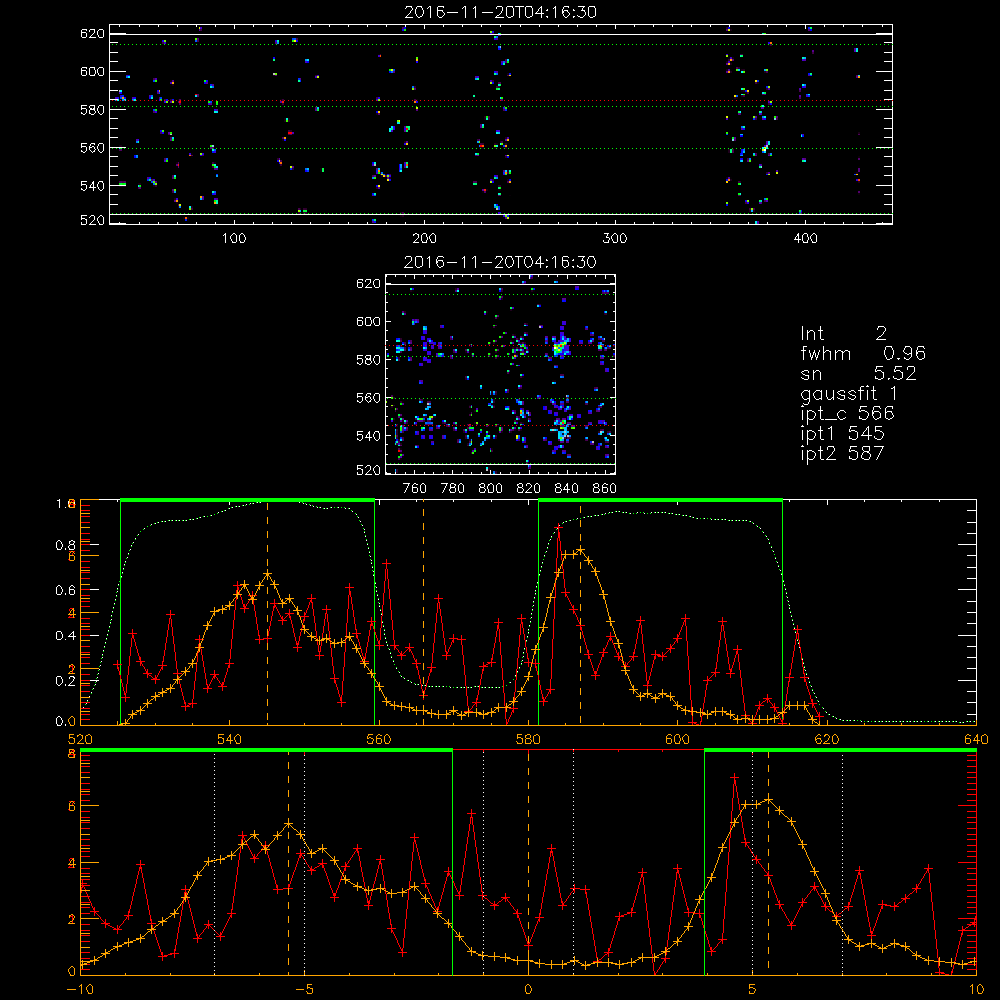Select the '0.4' y-axis tick label
1000x1000 pixels.
[x=66, y=636]
